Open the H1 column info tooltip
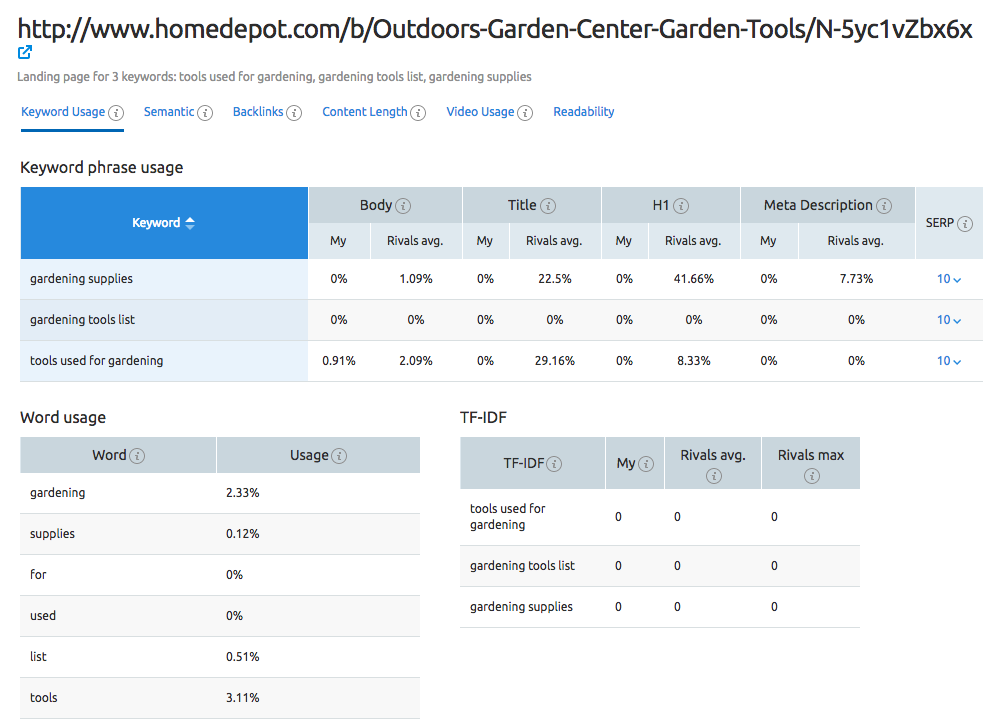This screenshot has width=1002, height=722. pos(681,205)
